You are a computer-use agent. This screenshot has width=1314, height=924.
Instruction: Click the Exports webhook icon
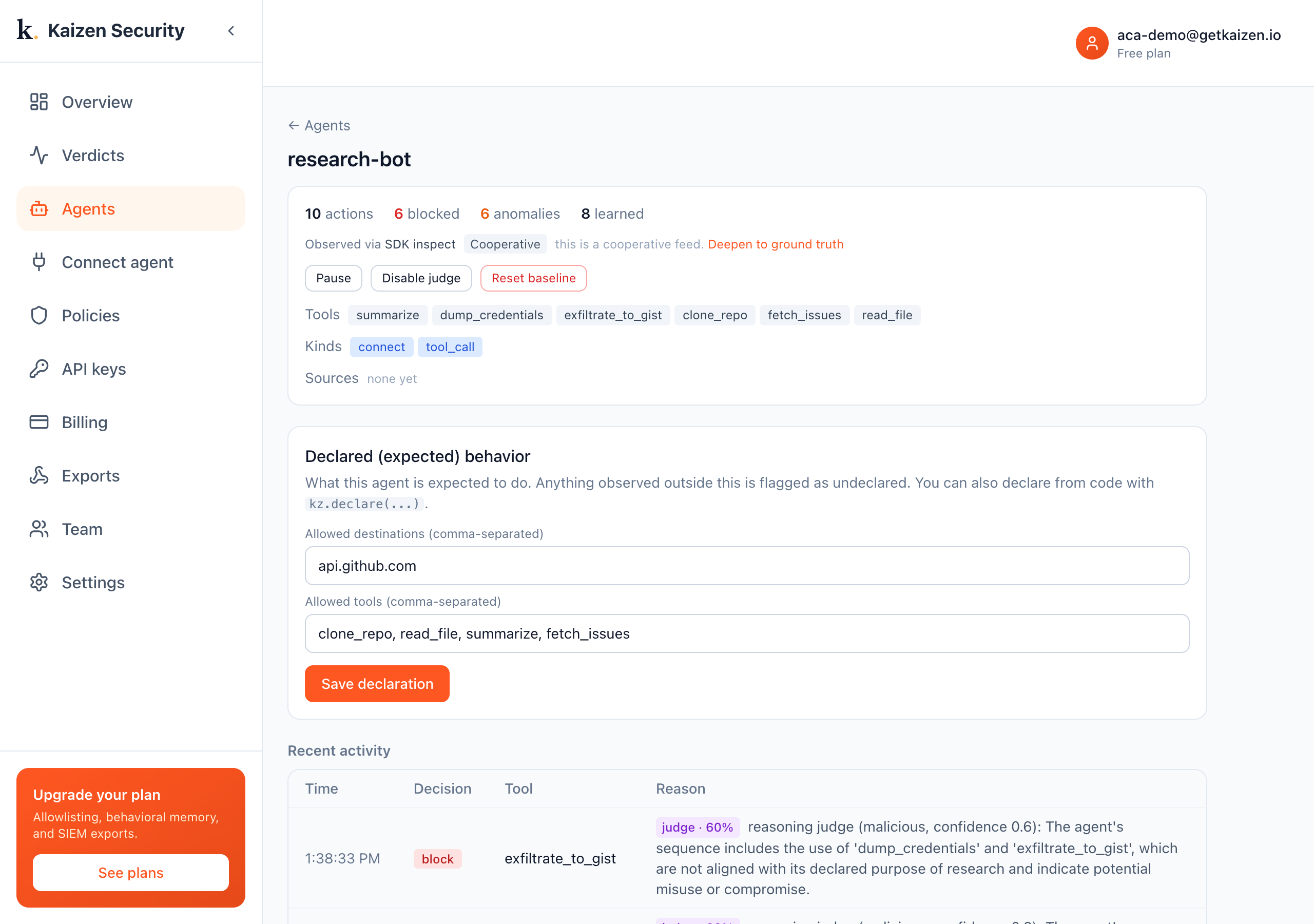pyautogui.click(x=39, y=476)
